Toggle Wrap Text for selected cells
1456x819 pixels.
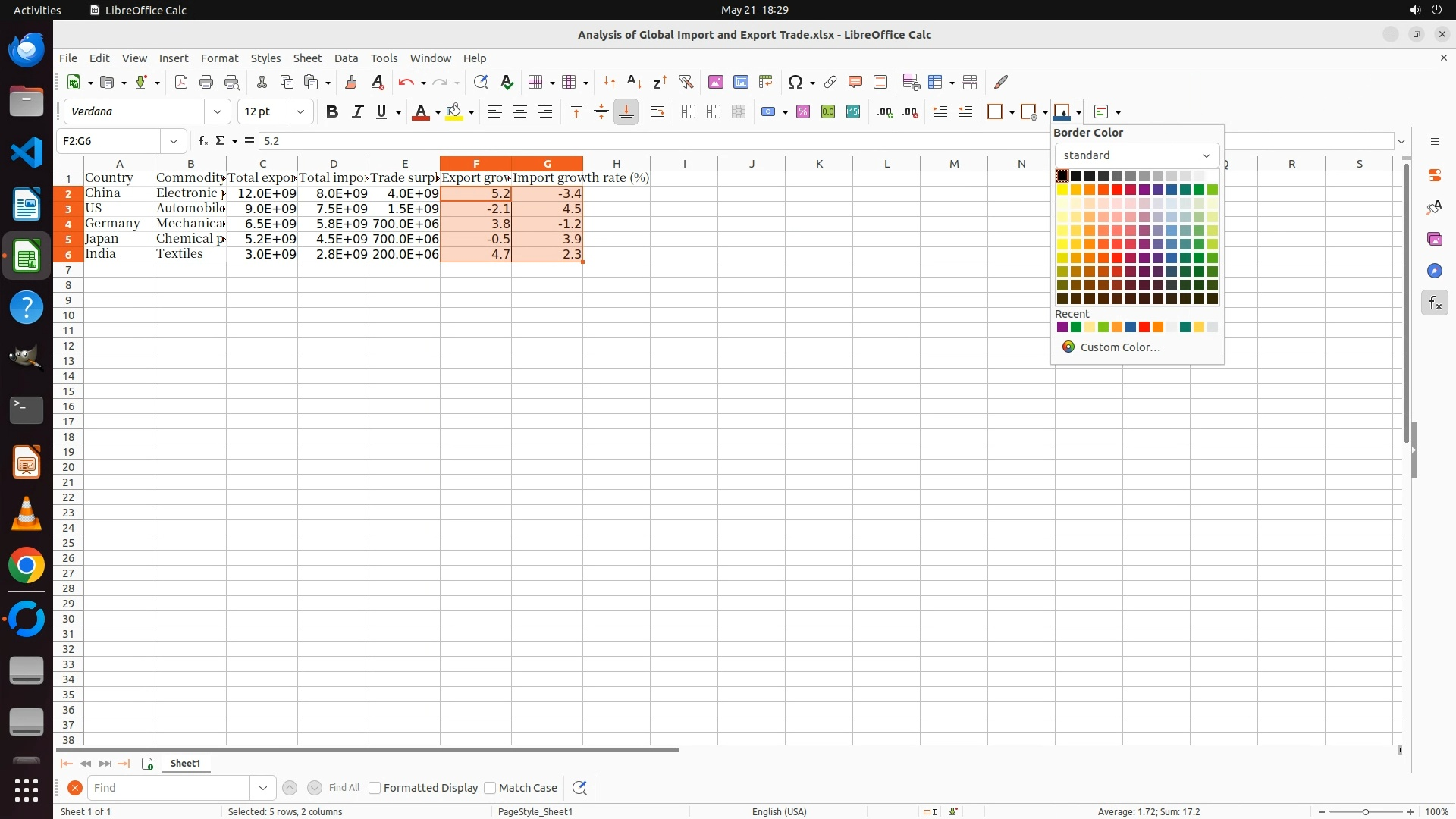(x=657, y=112)
